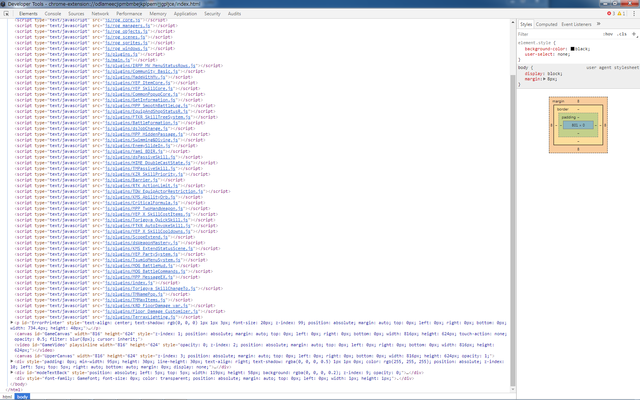The height and width of the screenshot is (400, 640).
Task: Open the js/rpg_scenes.js script link
Action: pyautogui.click(x=125, y=37)
